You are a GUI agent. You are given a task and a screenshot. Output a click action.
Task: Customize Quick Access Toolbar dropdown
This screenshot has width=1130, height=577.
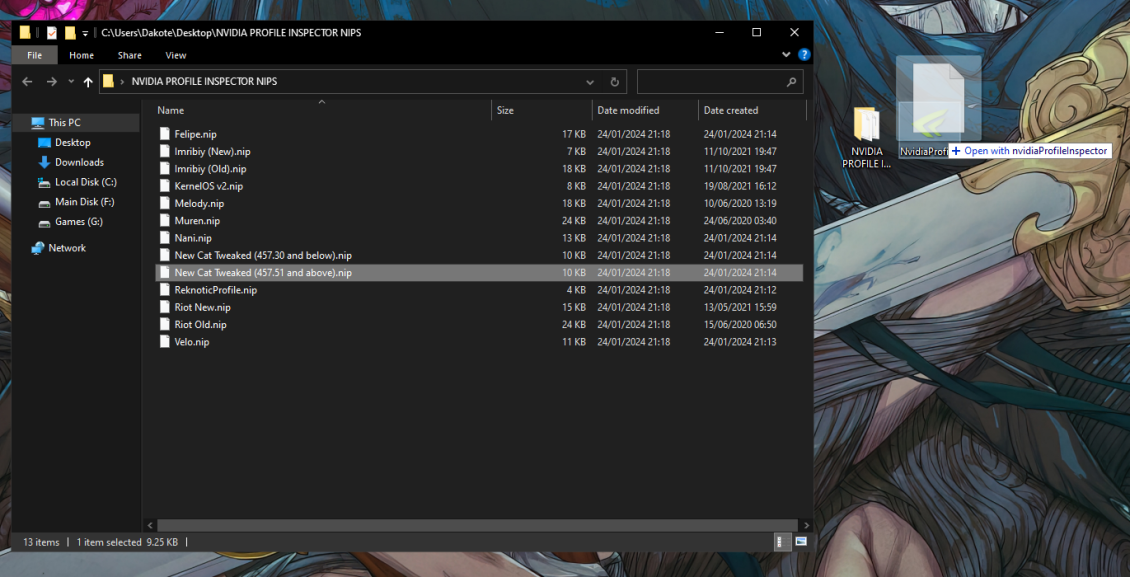pos(86,33)
